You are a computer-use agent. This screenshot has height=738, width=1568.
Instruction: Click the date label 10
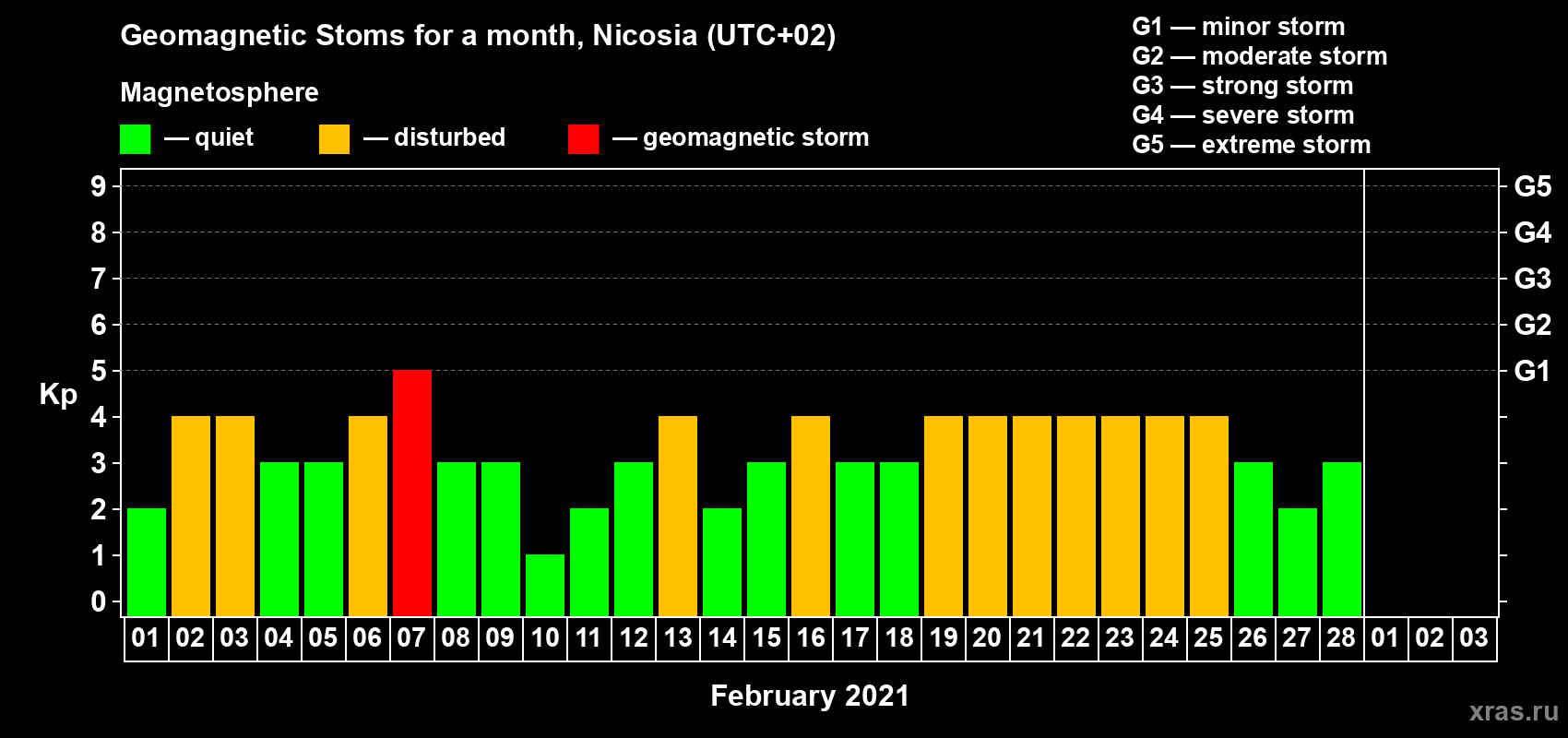(545, 638)
